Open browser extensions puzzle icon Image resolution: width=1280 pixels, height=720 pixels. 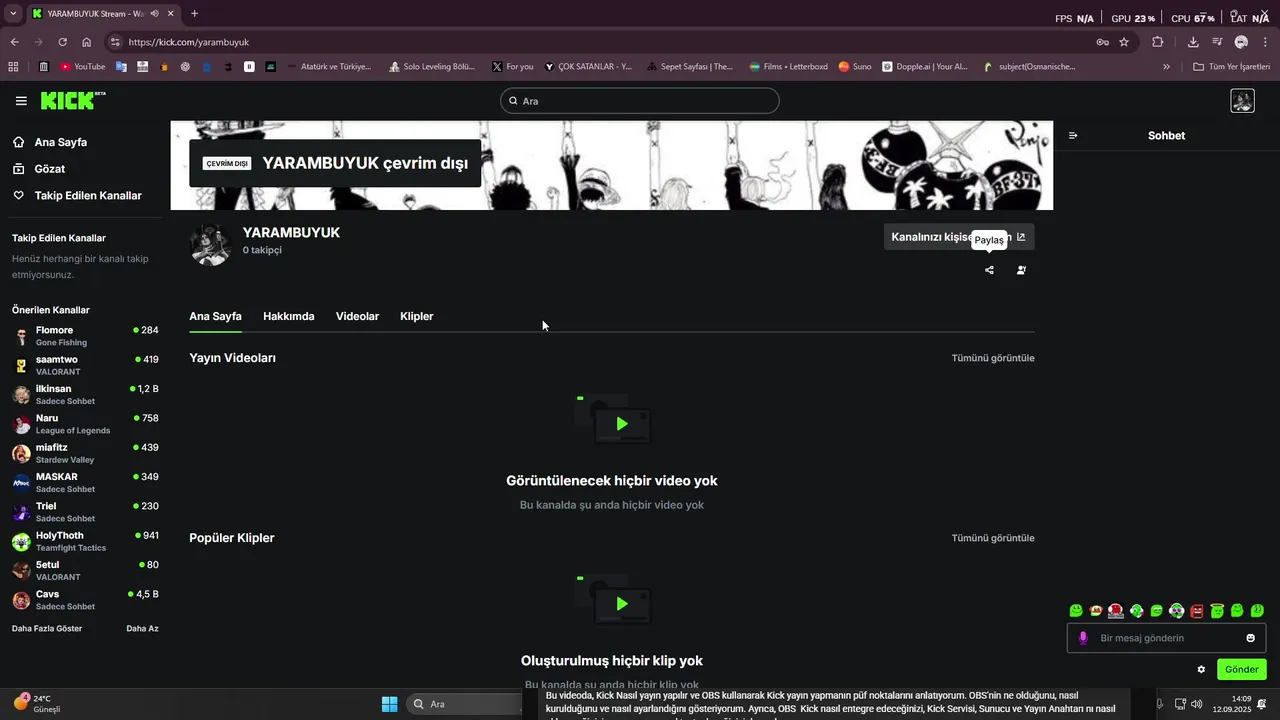point(1158,42)
